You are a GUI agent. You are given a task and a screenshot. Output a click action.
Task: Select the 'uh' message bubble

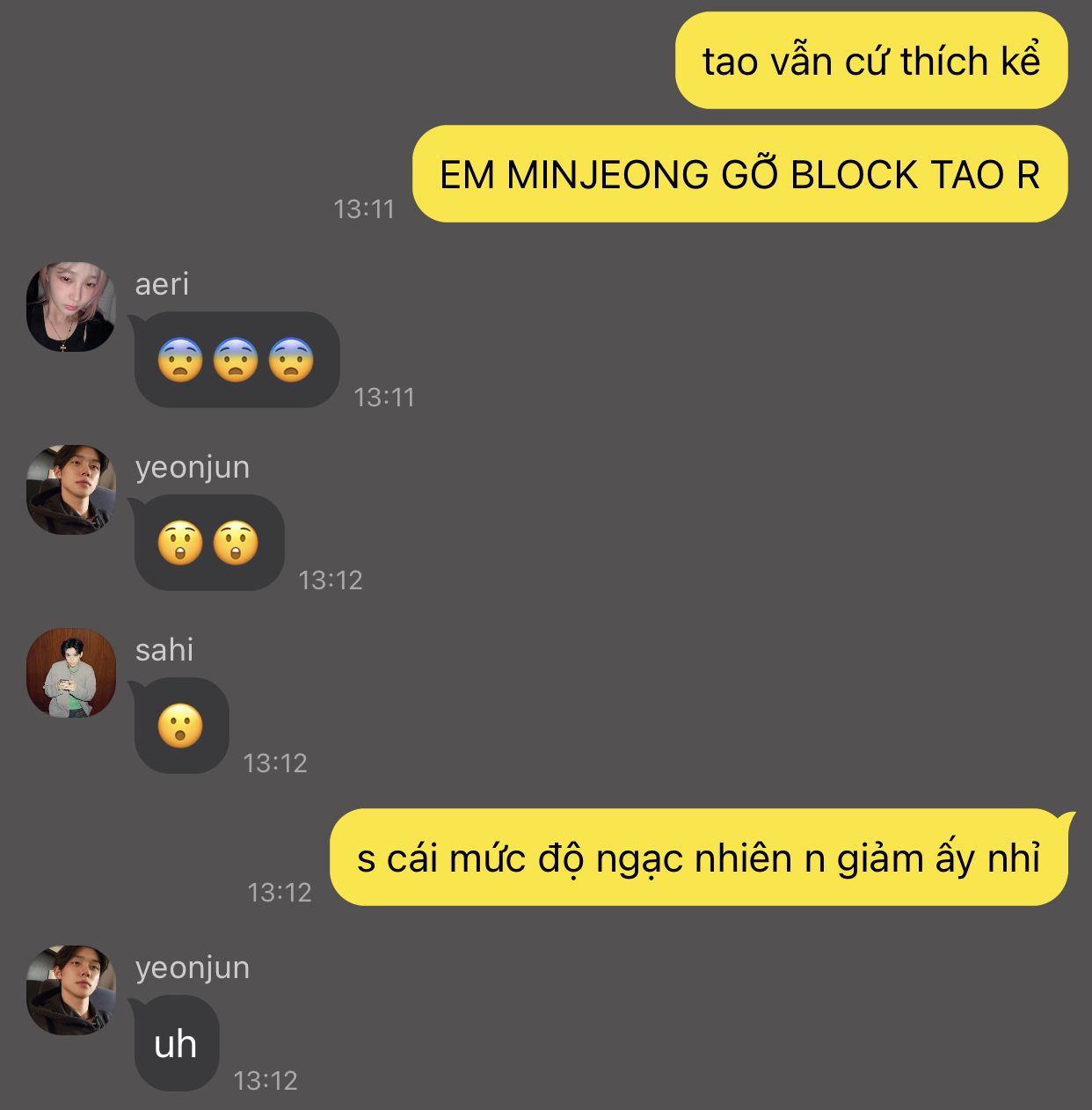[x=176, y=1043]
